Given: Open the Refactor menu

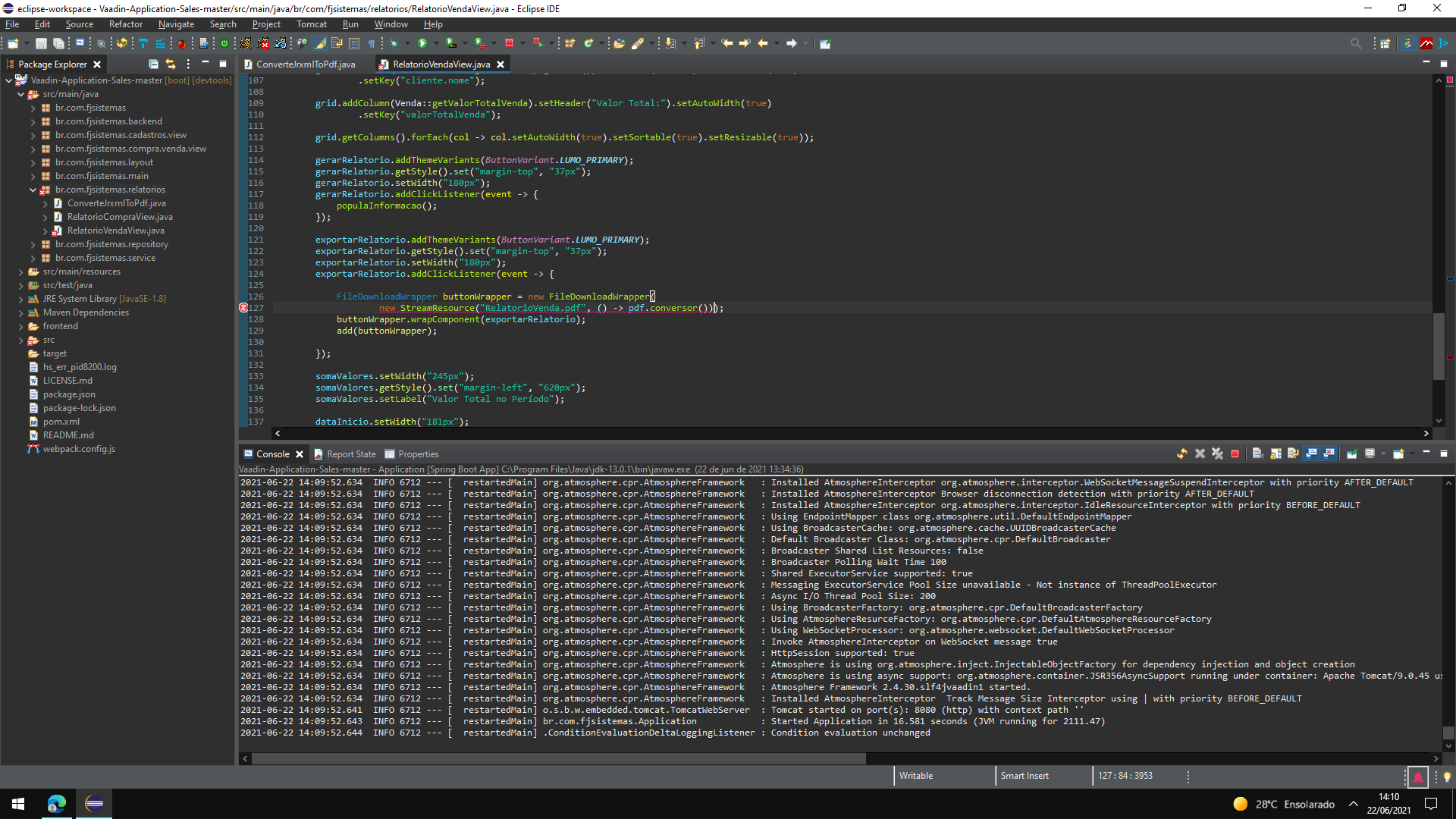Looking at the screenshot, I should pos(125,24).
